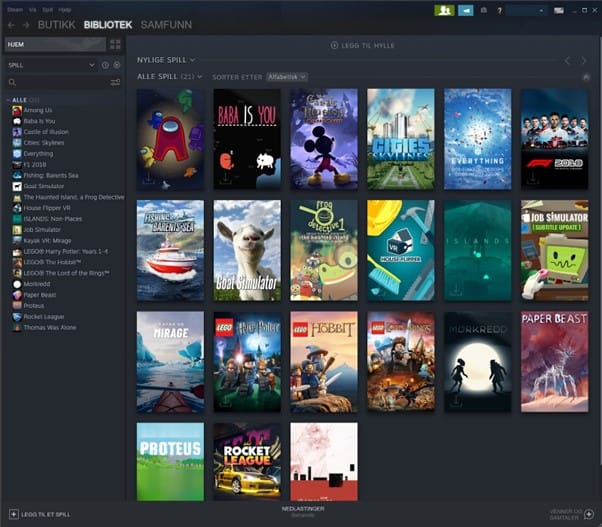
Task: Switch to the BUTIKK tab
Action: pos(56,25)
